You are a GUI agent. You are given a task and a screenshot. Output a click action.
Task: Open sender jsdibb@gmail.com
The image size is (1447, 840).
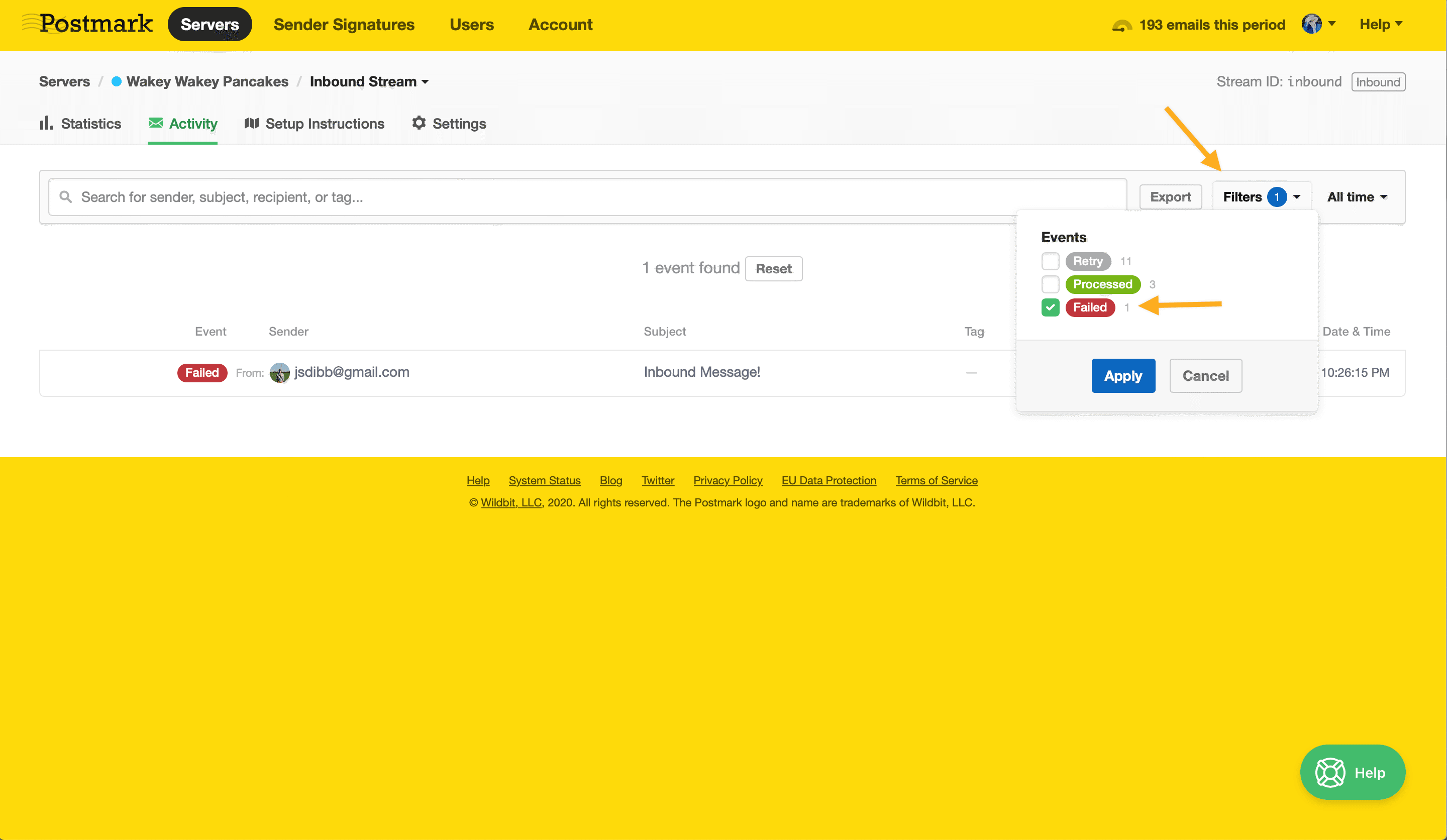[351, 372]
